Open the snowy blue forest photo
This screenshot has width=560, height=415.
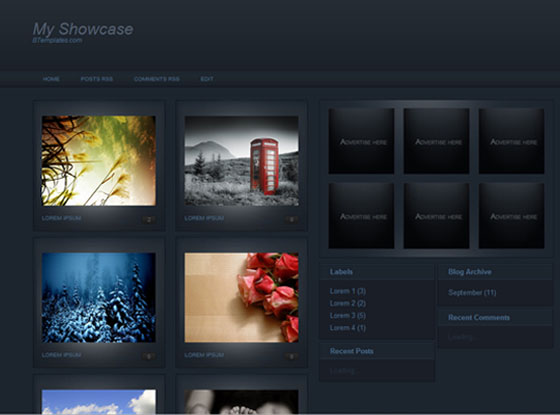click(99, 298)
